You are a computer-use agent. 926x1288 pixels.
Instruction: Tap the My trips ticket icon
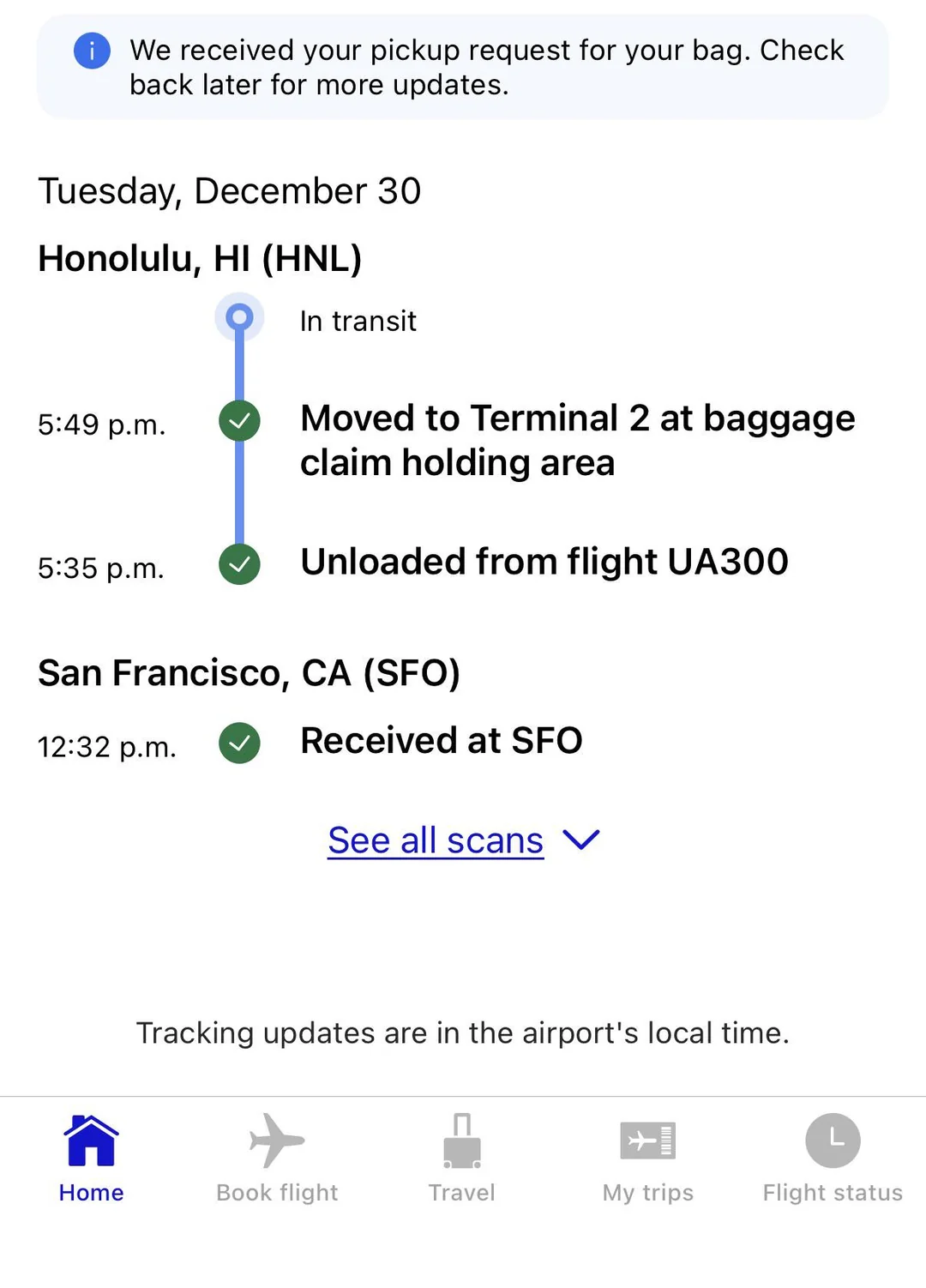tap(648, 1141)
